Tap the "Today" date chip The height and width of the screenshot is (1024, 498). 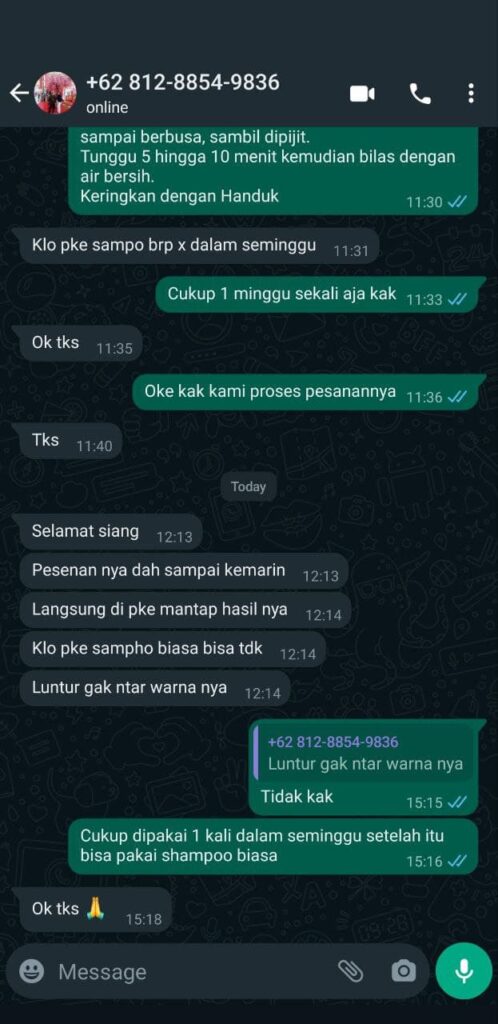coord(248,487)
